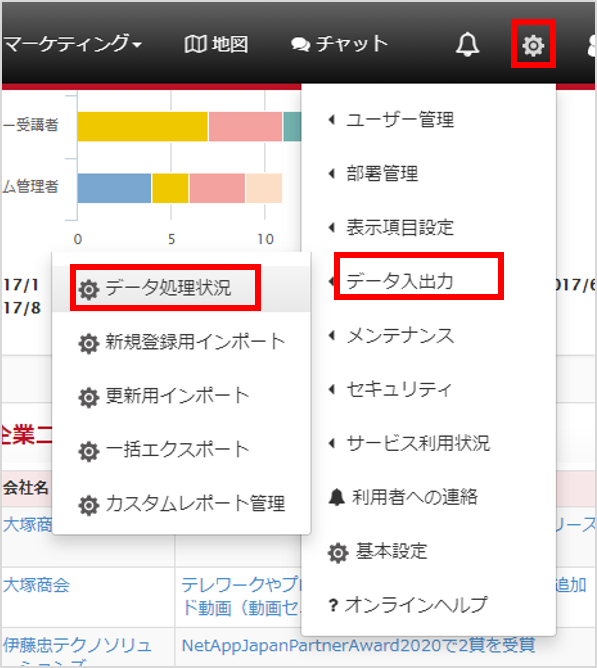Viewport: 597px width, 668px height.
Task: Click gear icon beside 基本設定
Action: [338, 553]
